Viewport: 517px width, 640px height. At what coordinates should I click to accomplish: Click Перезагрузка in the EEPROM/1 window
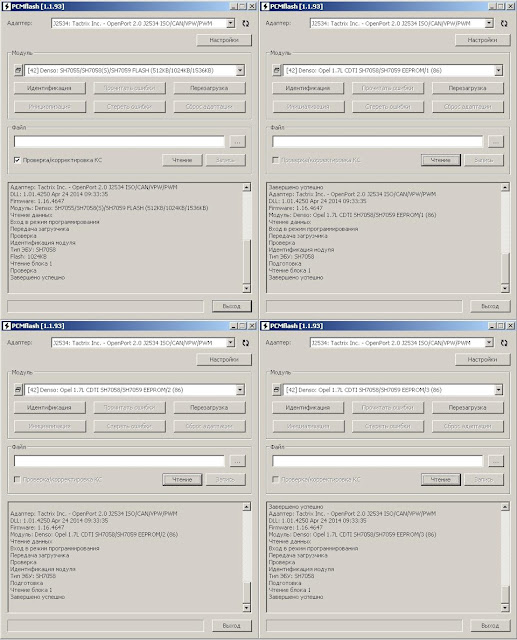pyautogui.click(x=468, y=88)
